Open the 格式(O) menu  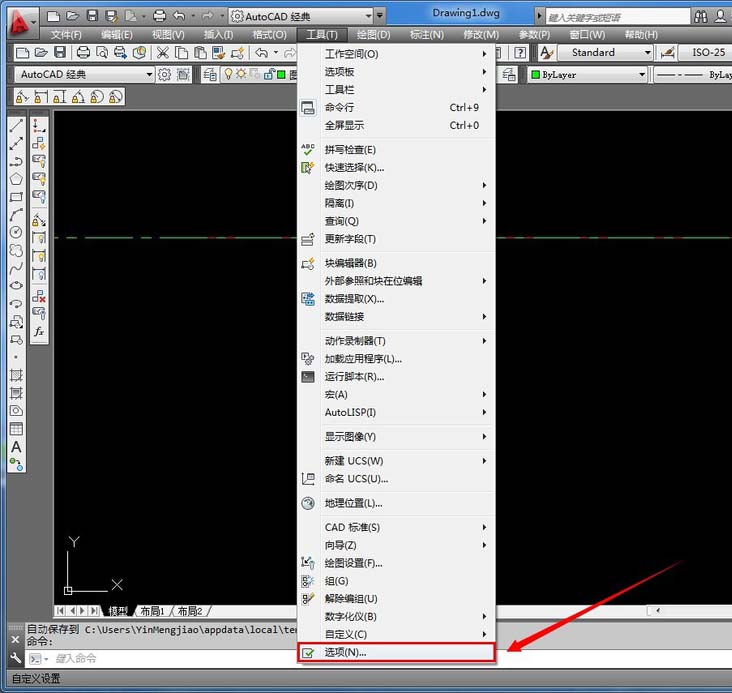[x=269, y=35]
